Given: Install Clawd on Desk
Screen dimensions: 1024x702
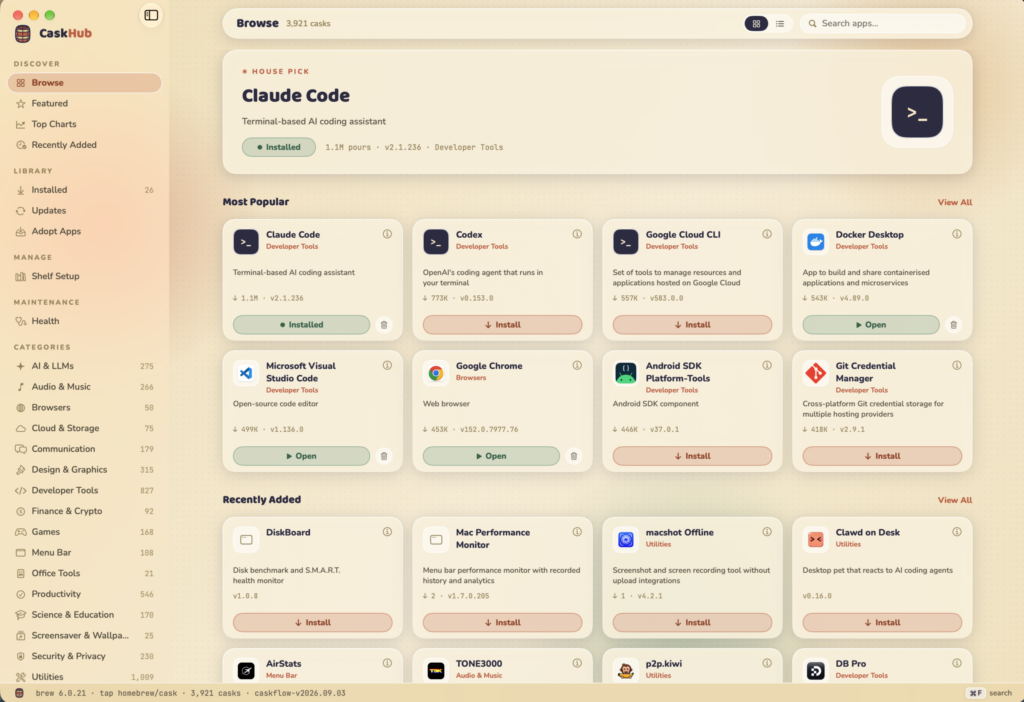Looking at the screenshot, I should (882, 622).
